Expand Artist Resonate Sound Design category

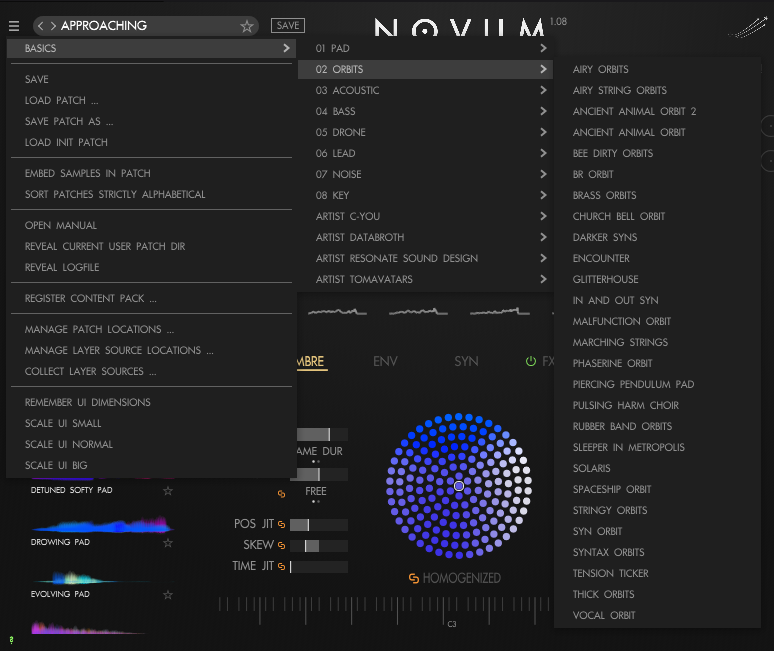[x=426, y=258]
